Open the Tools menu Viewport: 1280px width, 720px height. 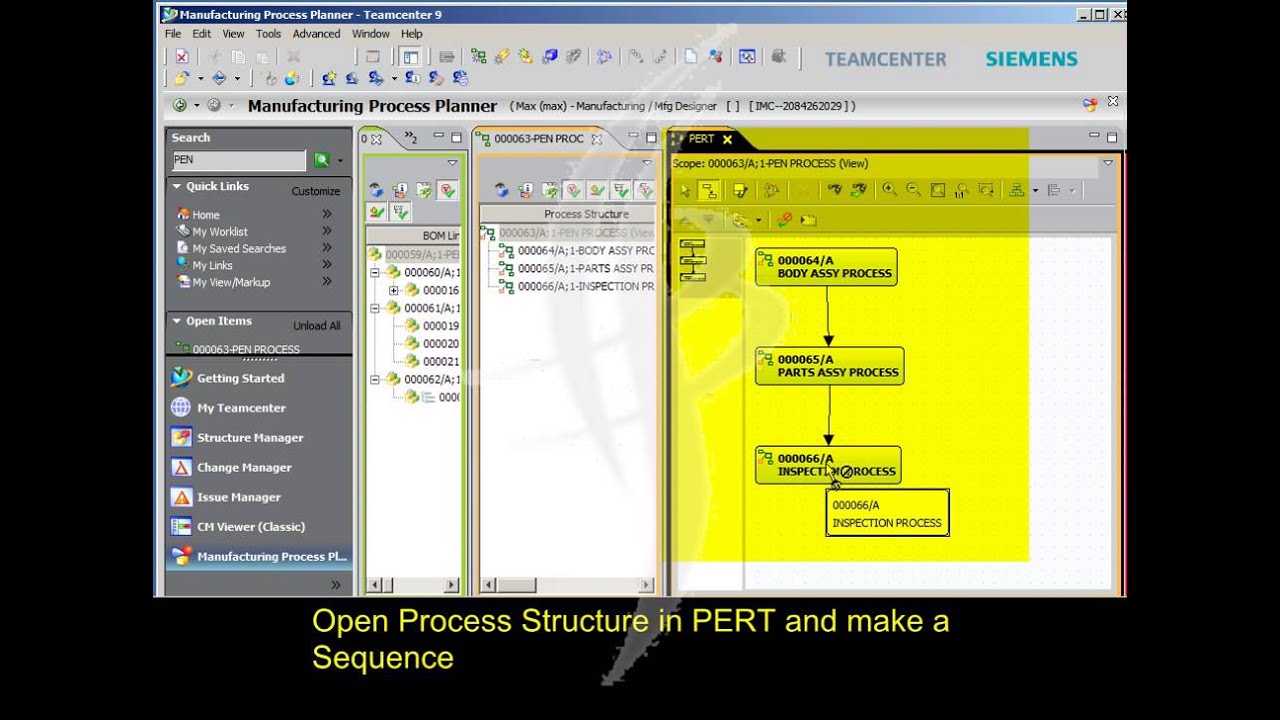[268, 33]
